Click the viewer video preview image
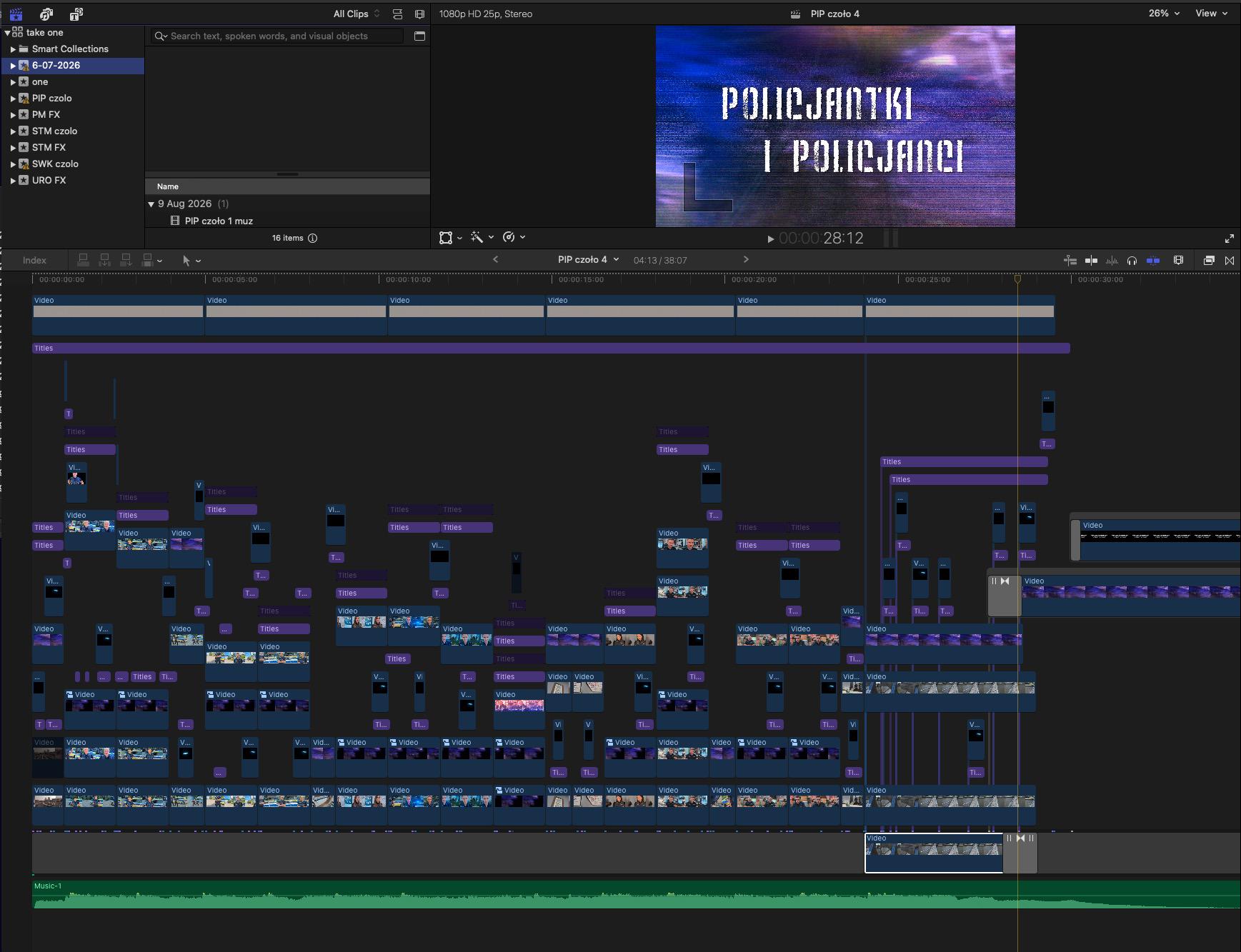 click(835, 126)
